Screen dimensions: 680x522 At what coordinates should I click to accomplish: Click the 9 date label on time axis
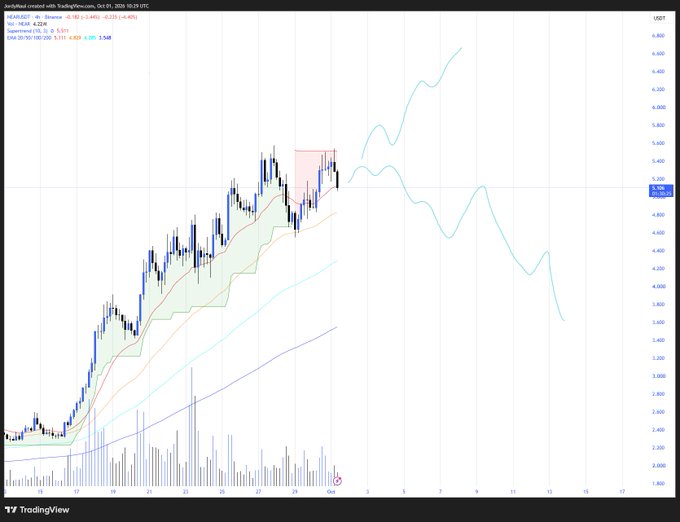click(x=477, y=492)
